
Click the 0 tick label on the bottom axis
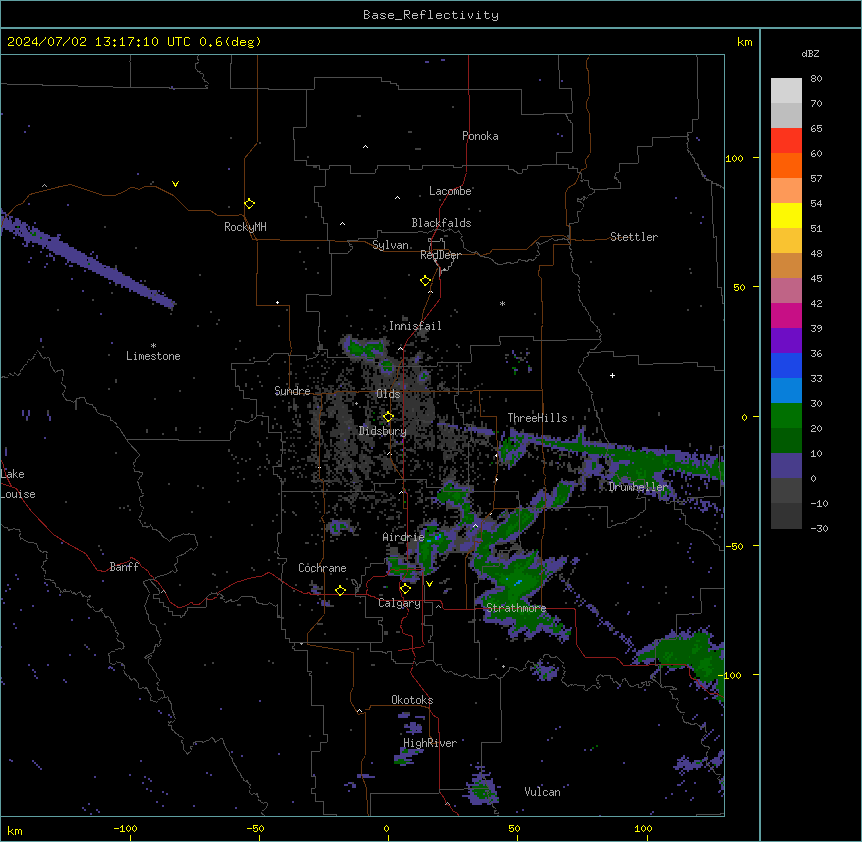(386, 828)
